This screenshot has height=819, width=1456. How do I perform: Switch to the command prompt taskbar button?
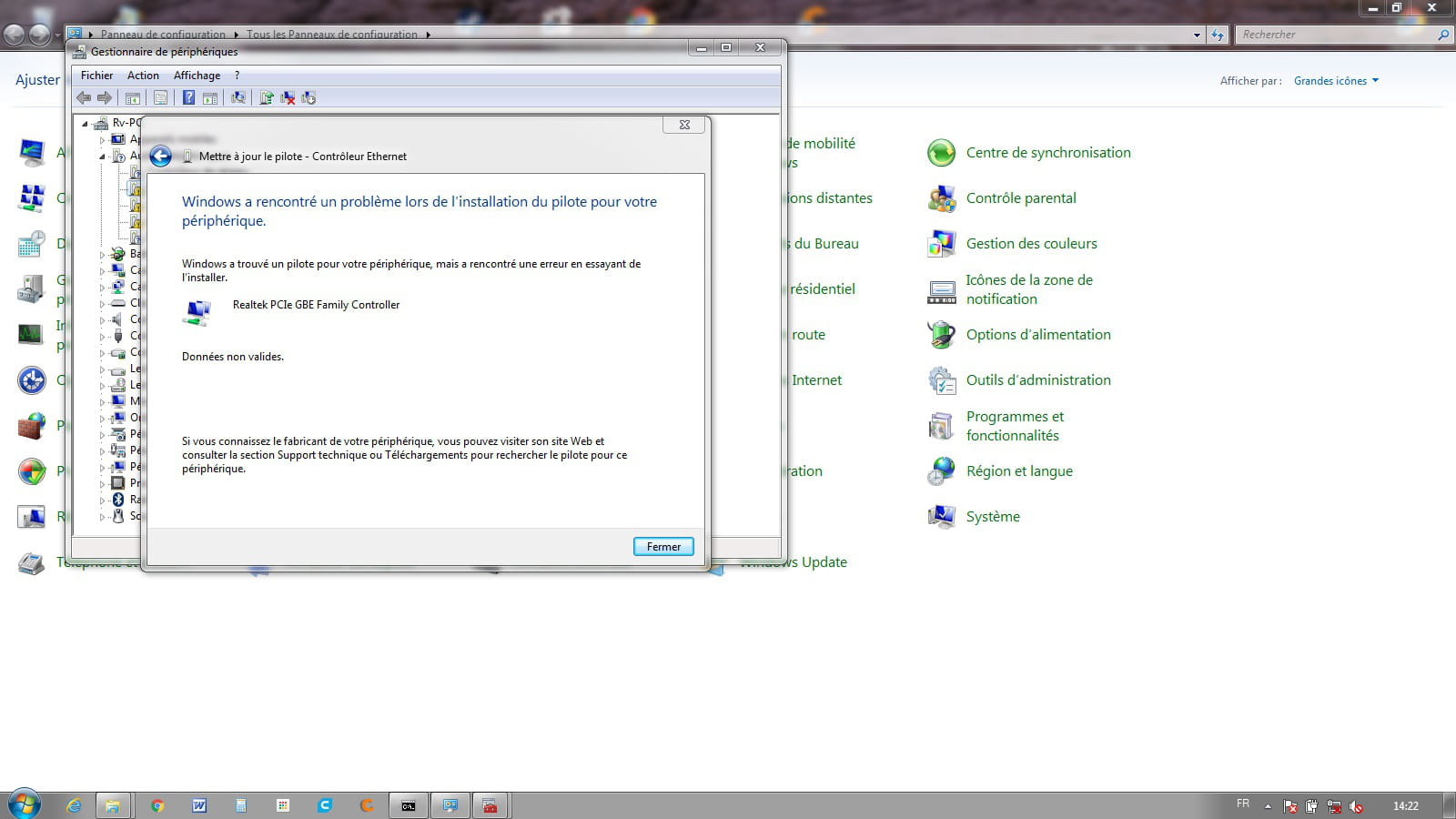pyautogui.click(x=409, y=805)
